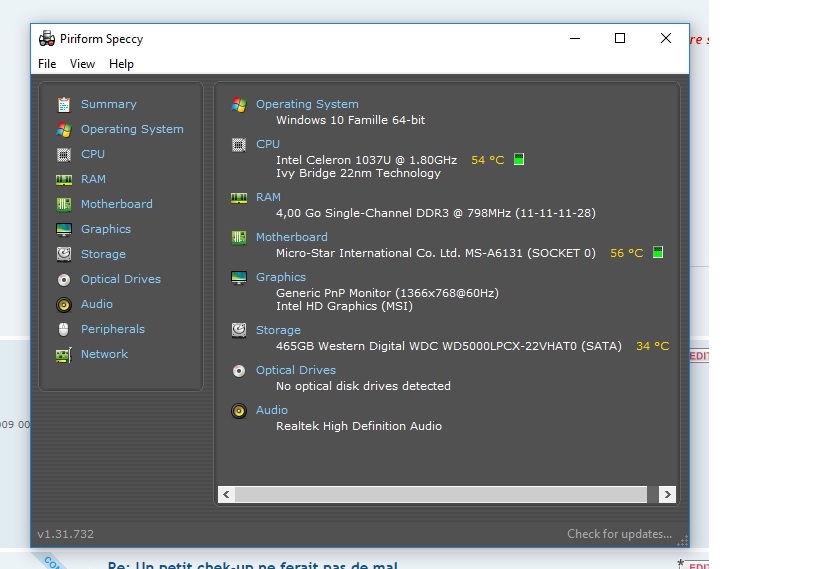Click the Storage hard drive icon in sidebar
This screenshot has width=819, height=569.
pyautogui.click(x=64, y=254)
